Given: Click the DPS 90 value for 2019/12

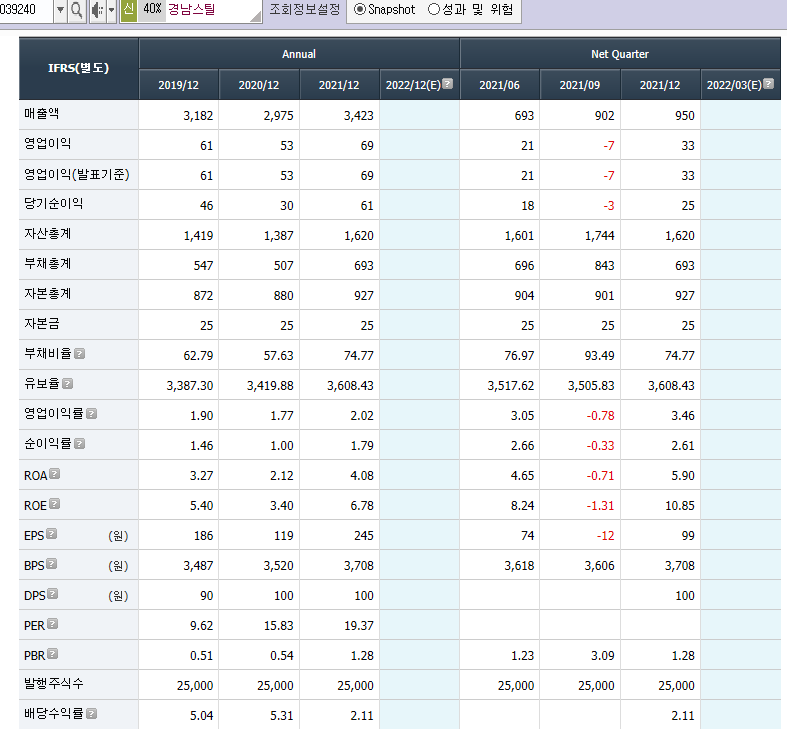Looking at the screenshot, I should [x=206, y=596].
